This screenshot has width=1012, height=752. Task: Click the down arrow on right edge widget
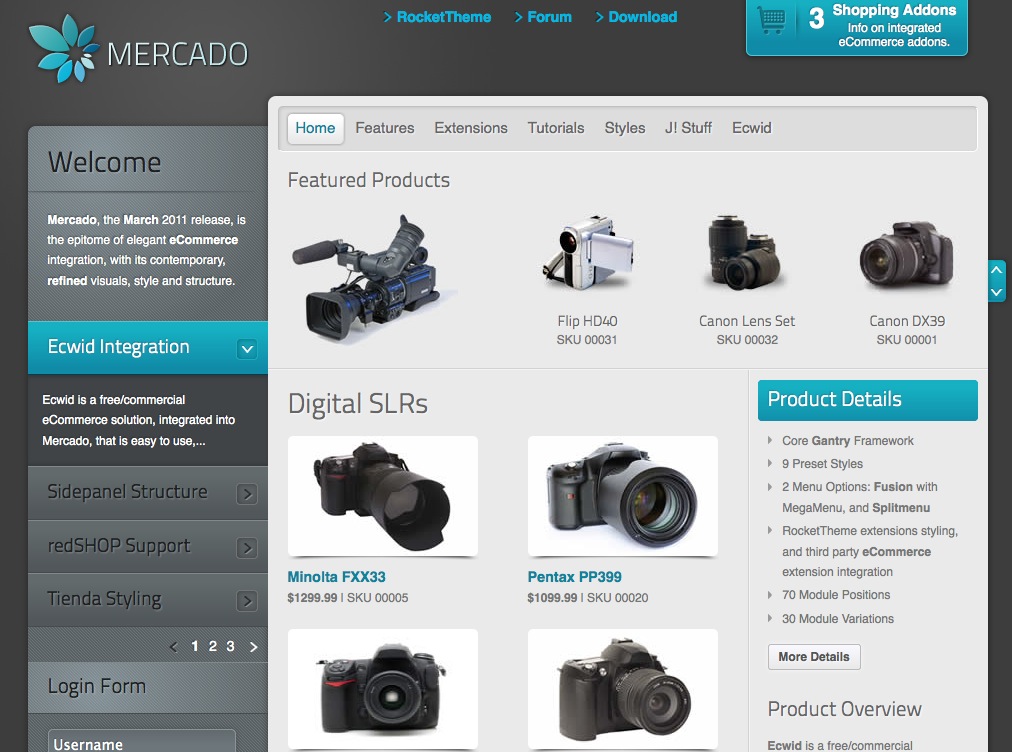click(x=996, y=292)
